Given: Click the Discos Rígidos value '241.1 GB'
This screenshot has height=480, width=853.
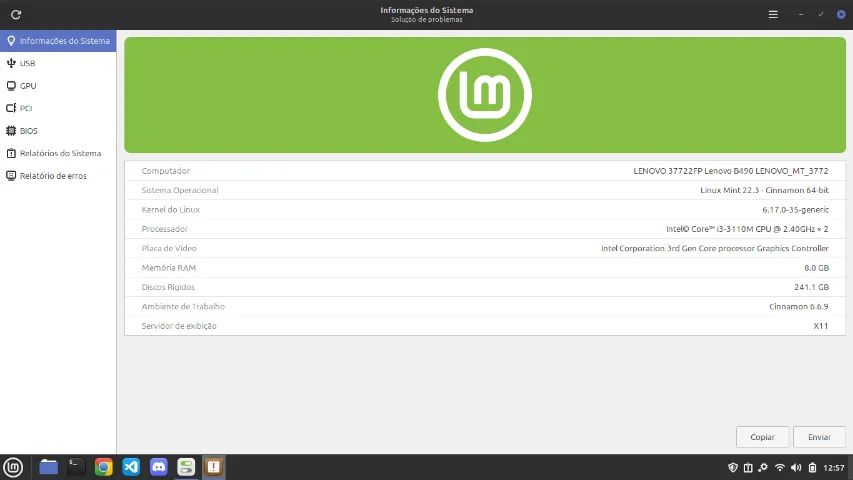Looking at the screenshot, I should [811, 287].
